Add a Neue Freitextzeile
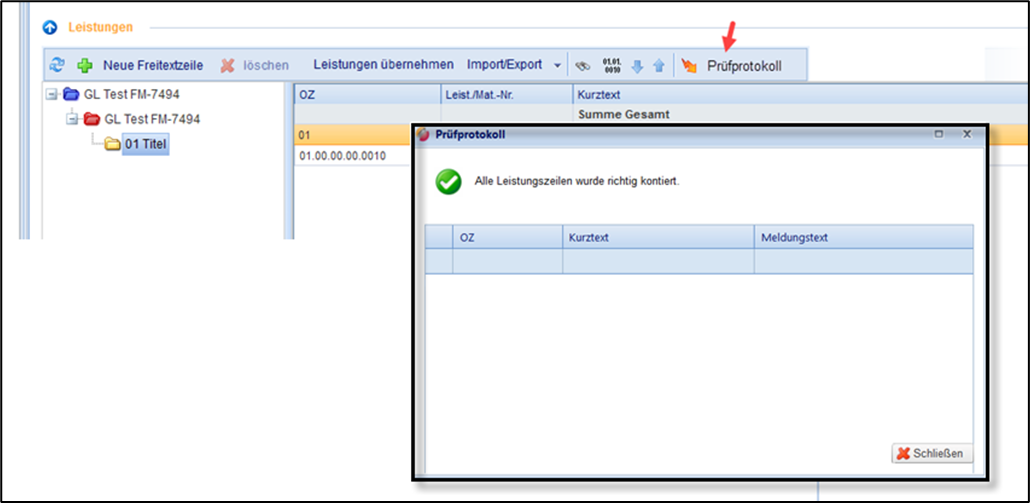 pyautogui.click(x=140, y=65)
